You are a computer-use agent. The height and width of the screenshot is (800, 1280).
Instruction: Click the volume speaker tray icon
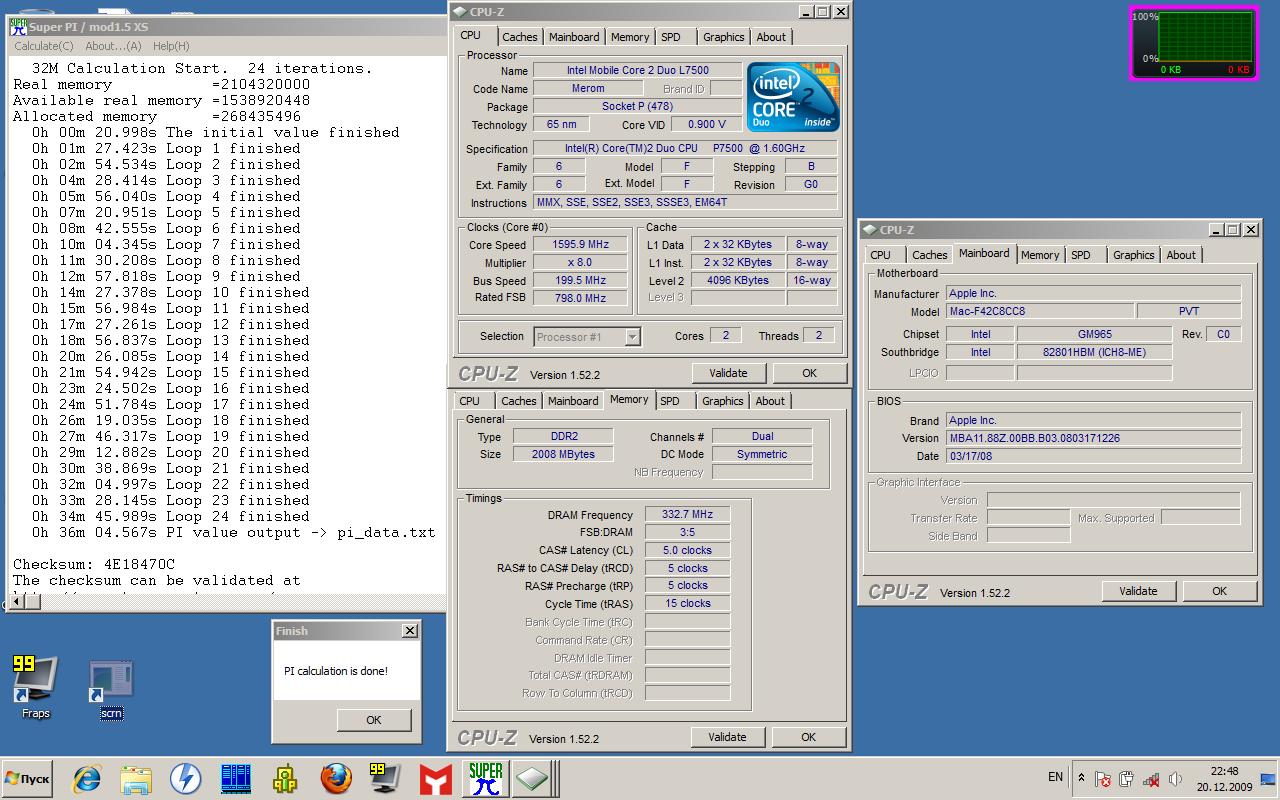1175,779
